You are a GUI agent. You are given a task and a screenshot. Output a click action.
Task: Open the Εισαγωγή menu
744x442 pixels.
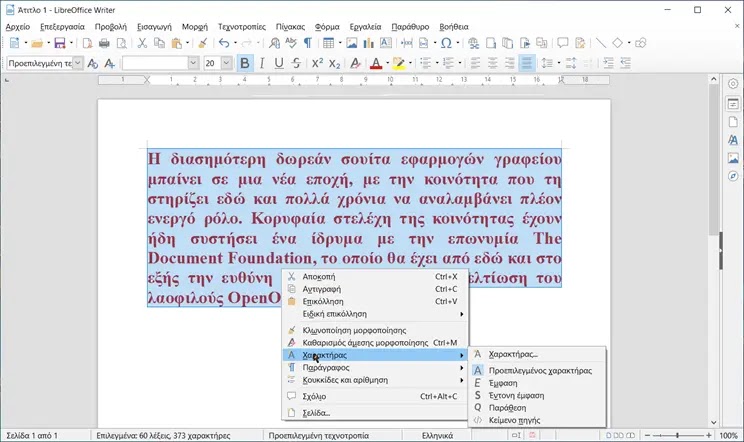154,27
